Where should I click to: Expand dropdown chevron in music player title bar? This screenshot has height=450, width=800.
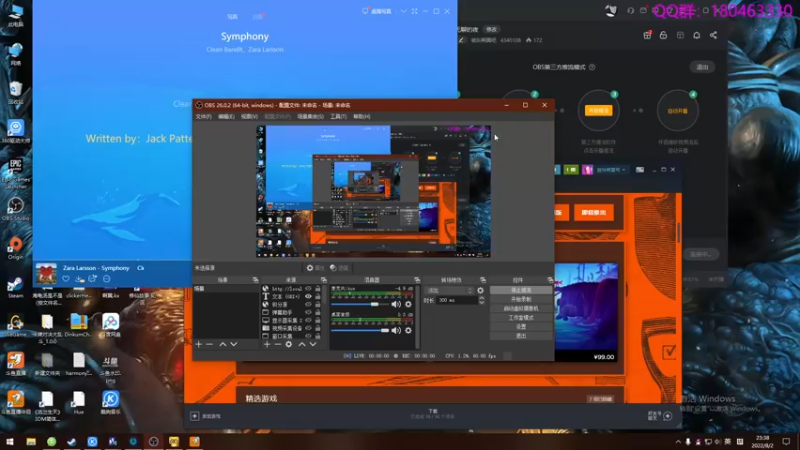[404, 11]
